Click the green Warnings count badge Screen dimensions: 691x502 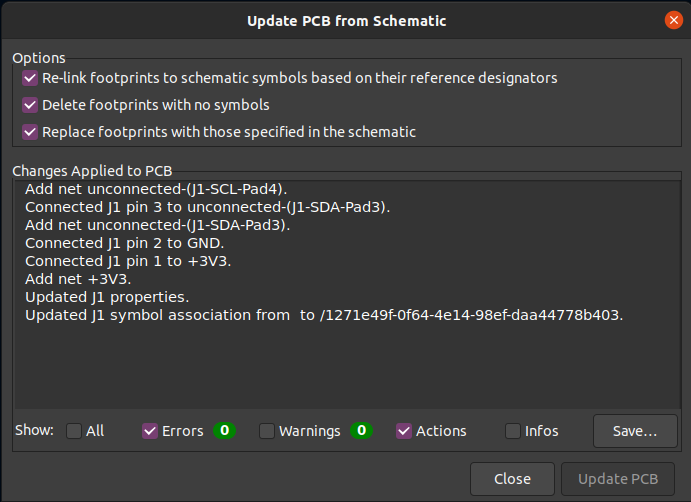point(361,431)
